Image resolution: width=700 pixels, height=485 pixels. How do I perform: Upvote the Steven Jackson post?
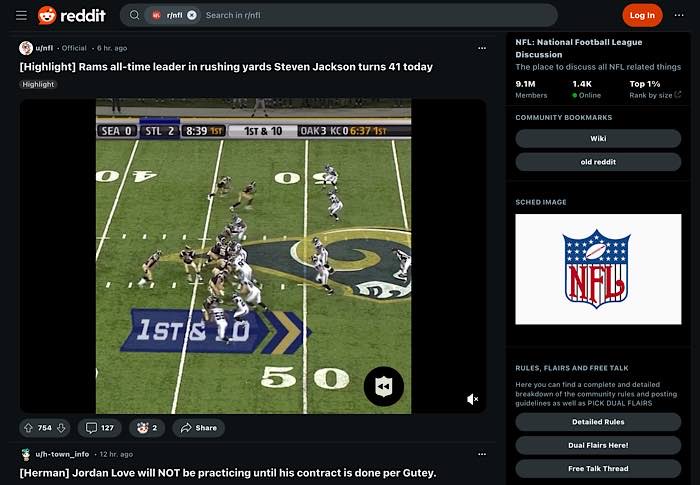click(29, 428)
